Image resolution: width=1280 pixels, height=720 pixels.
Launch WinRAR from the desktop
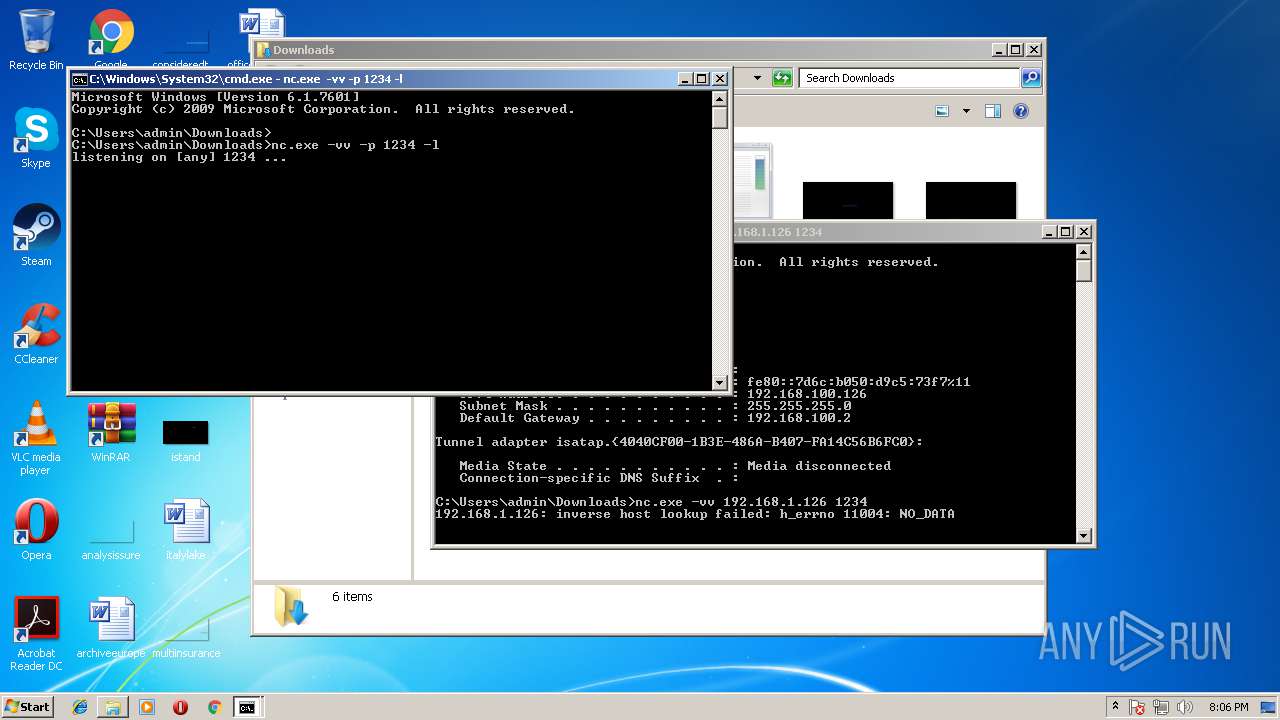(111, 432)
